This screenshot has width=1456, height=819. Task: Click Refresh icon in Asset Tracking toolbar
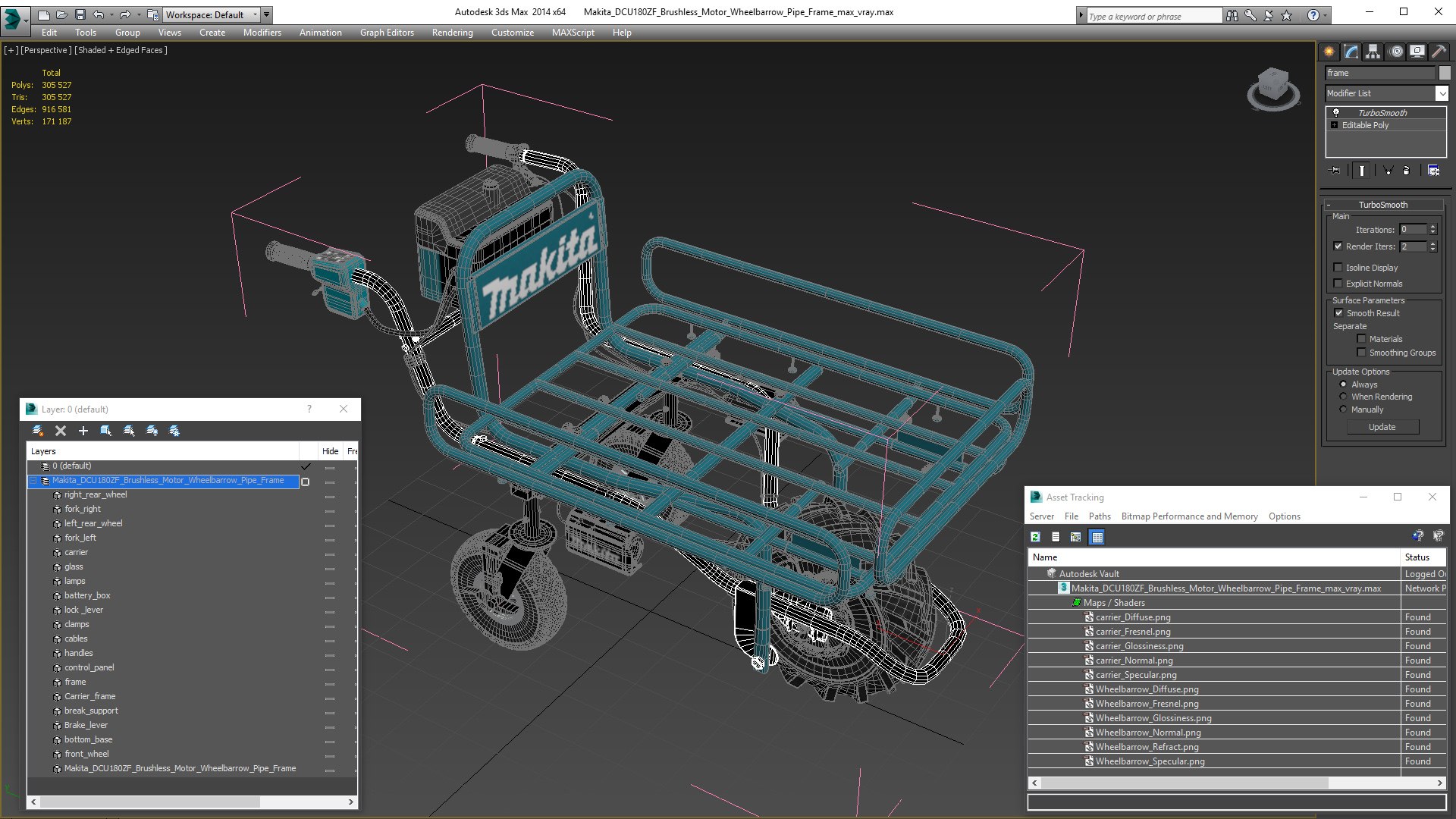pos(1035,537)
